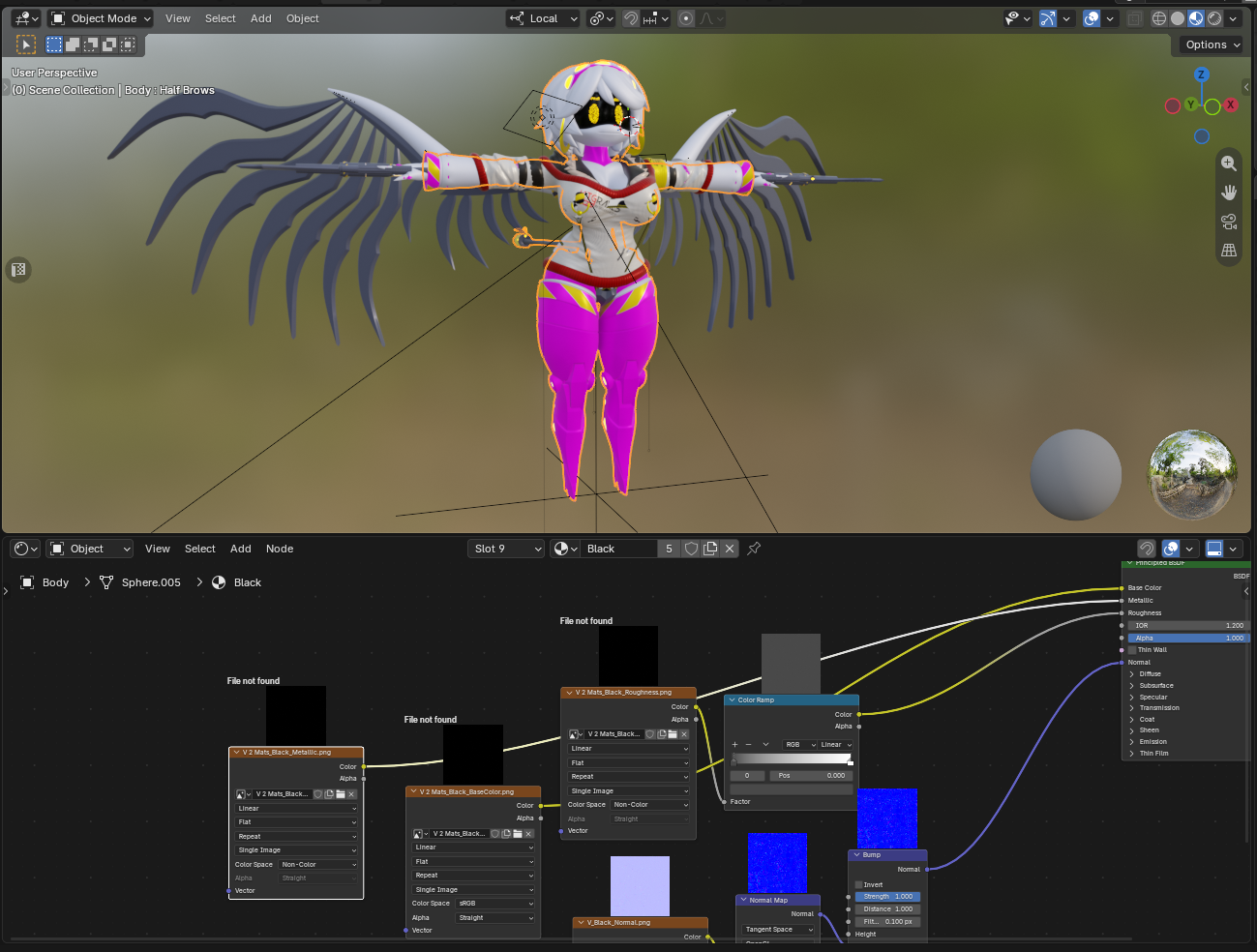The width and height of the screenshot is (1257, 952).
Task: Activate the pan hand tool in viewport
Action: point(1229,193)
